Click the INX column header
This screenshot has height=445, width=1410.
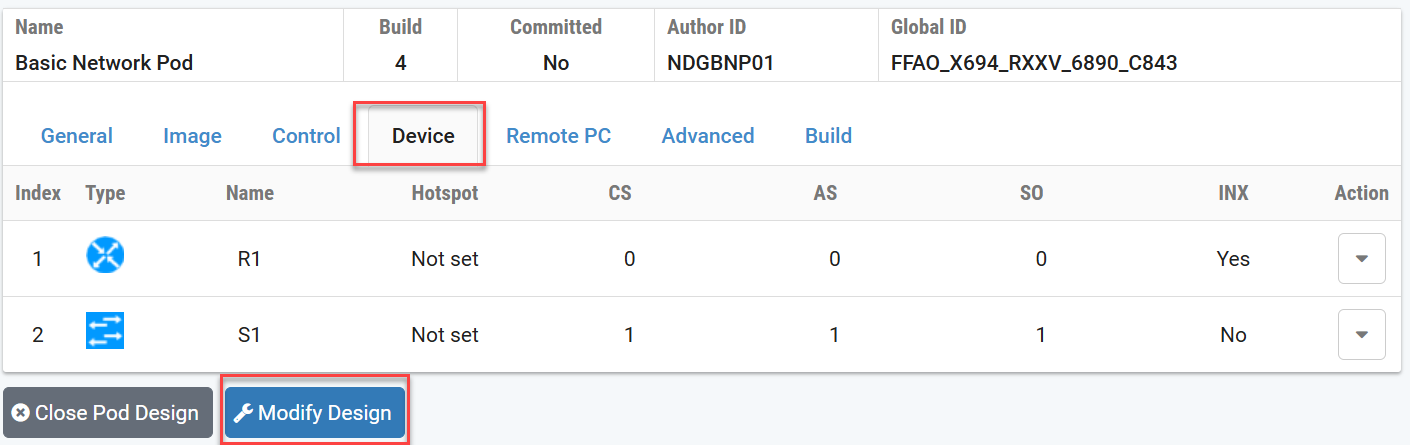(x=1233, y=193)
